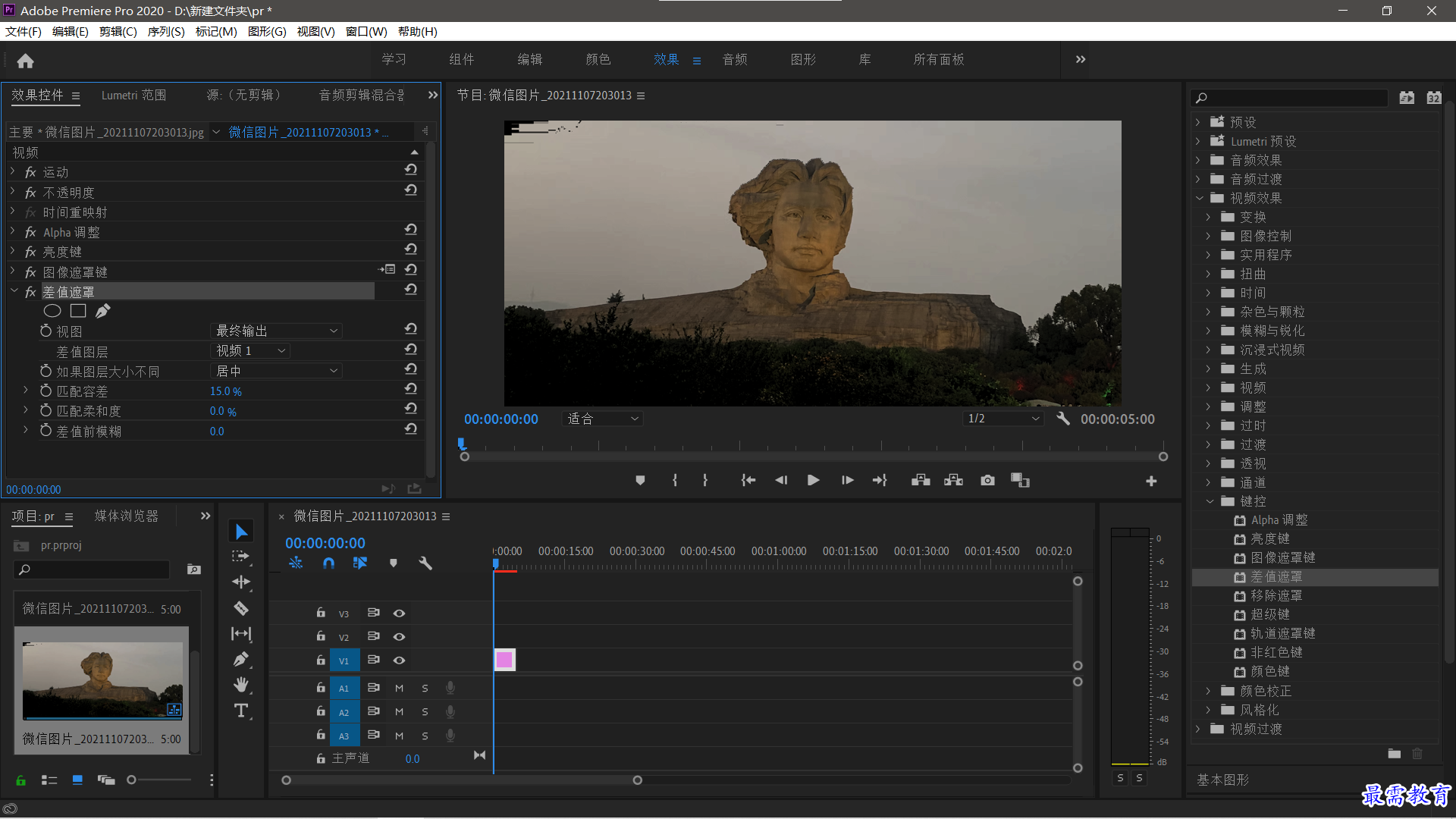The image size is (1456, 819).
Task: Step forward one frame
Action: click(x=847, y=480)
